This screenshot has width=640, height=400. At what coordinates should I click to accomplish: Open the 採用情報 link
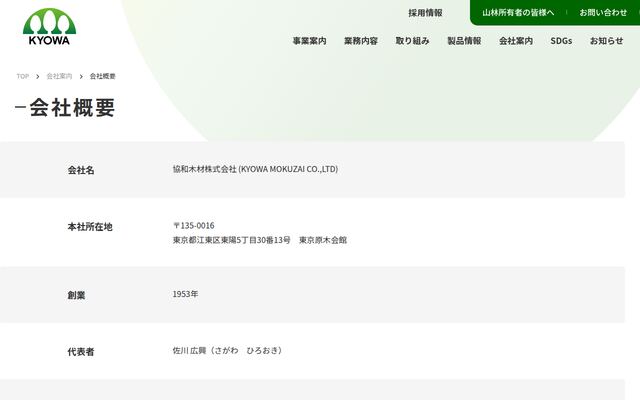coord(425,13)
